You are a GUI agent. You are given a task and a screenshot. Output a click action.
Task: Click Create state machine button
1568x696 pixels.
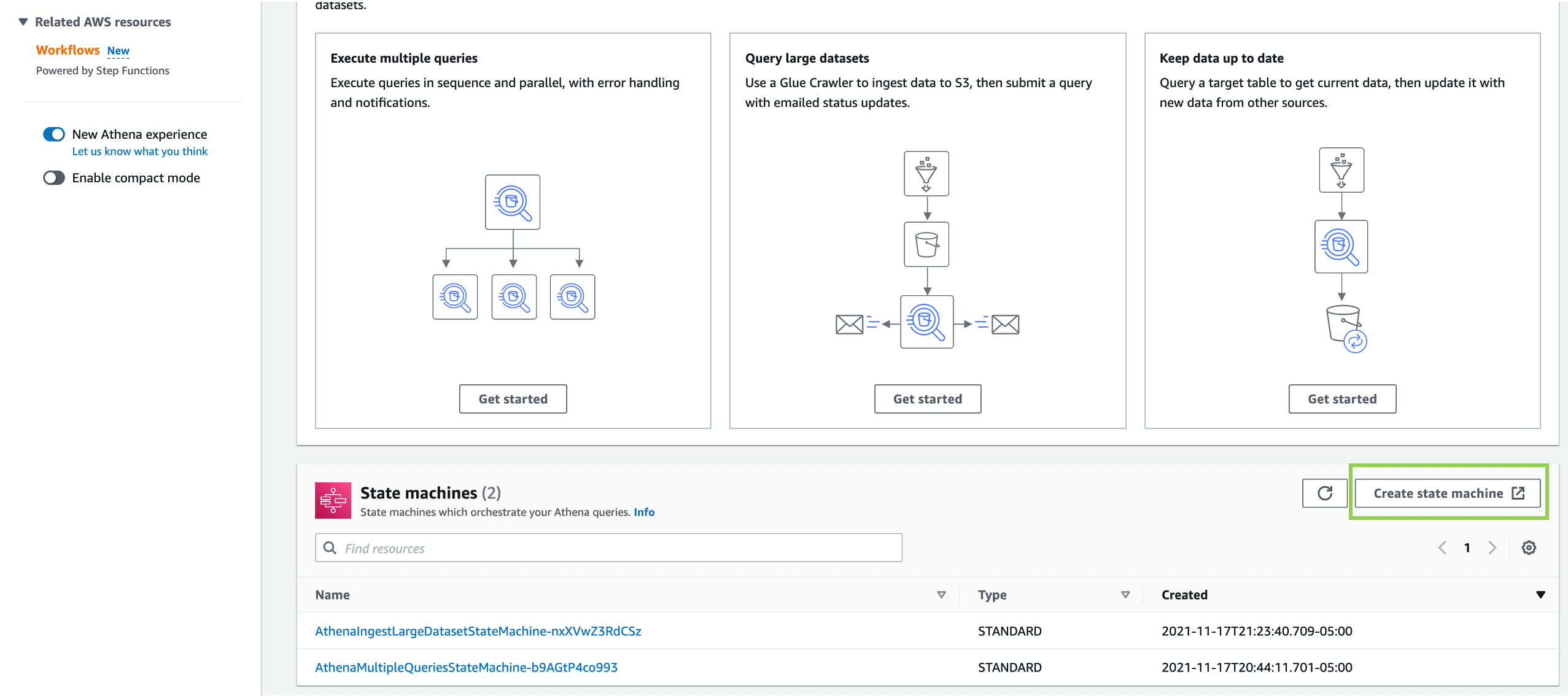coord(1447,493)
